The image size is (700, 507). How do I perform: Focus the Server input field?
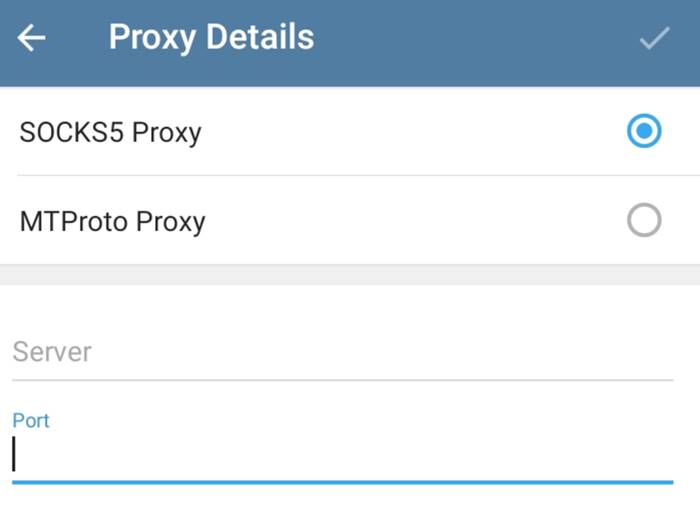point(342,352)
